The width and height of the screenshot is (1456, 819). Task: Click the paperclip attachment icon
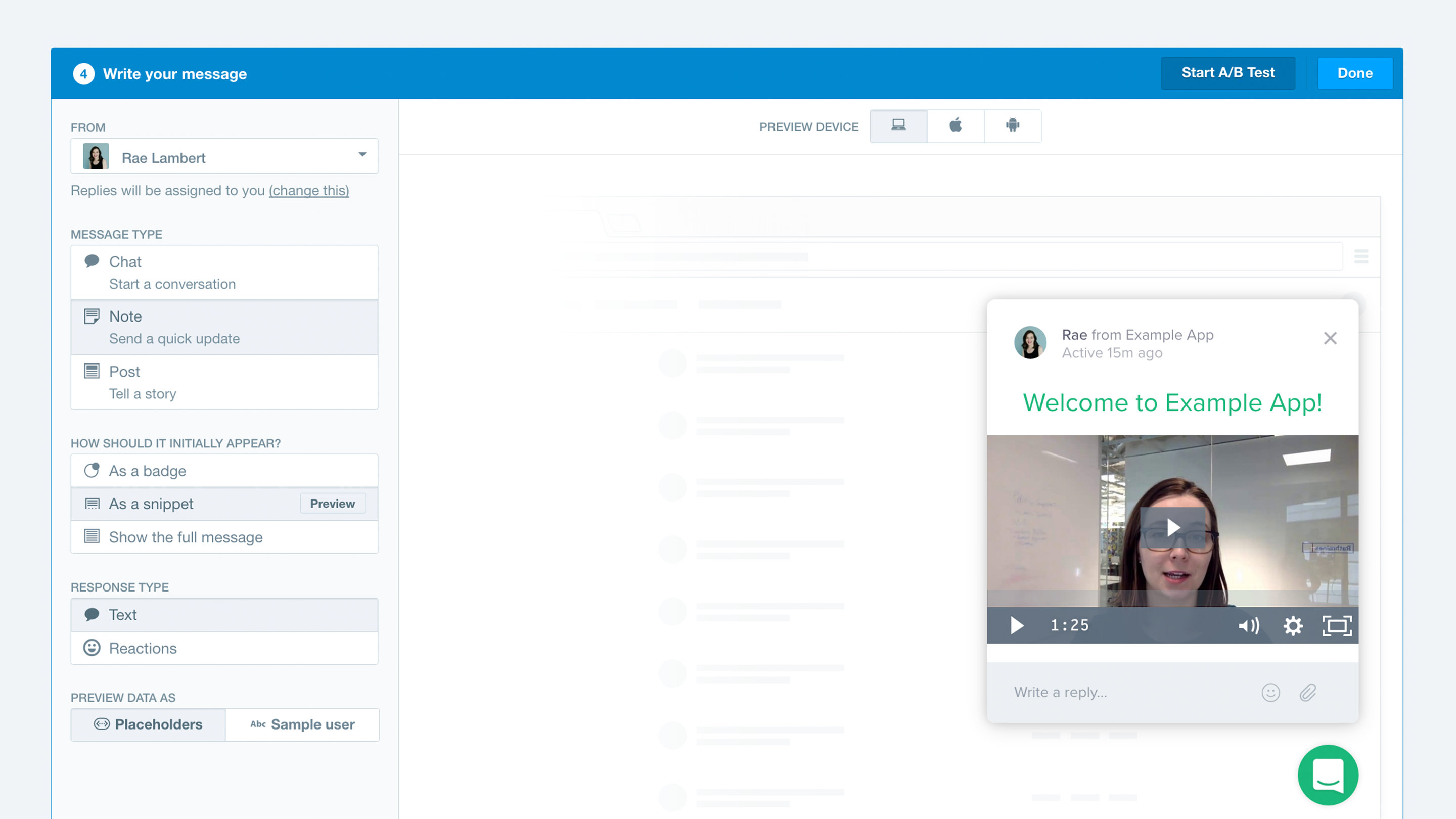tap(1308, 693)
